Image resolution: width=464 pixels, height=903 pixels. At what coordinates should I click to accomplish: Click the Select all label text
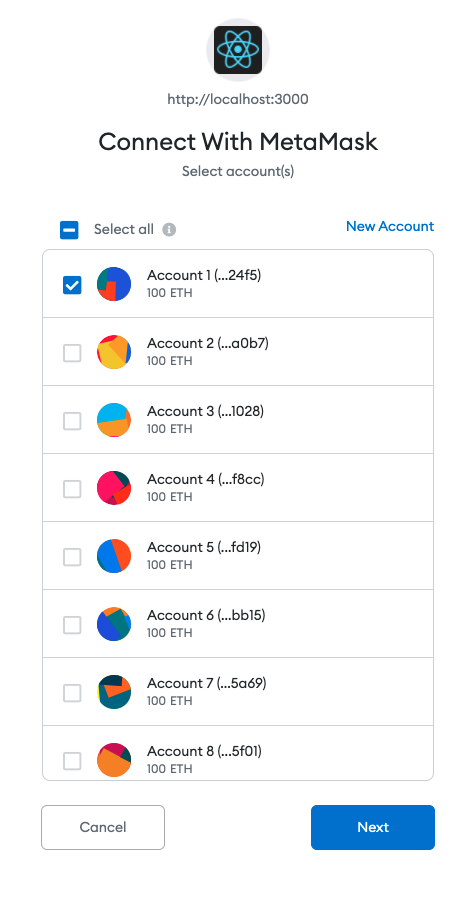(124, 229)
